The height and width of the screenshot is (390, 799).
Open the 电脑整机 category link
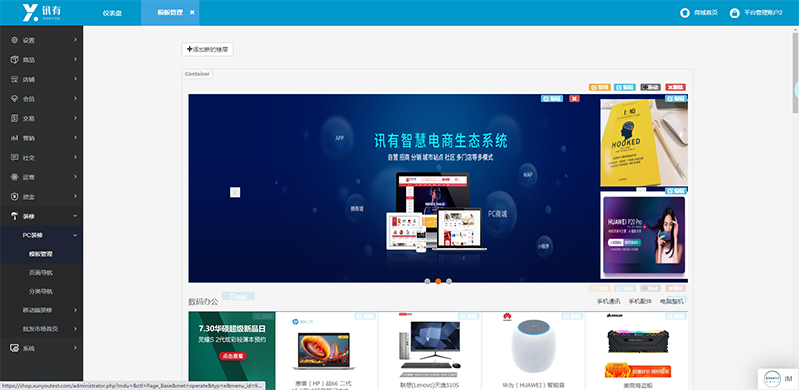pos(671,301)
